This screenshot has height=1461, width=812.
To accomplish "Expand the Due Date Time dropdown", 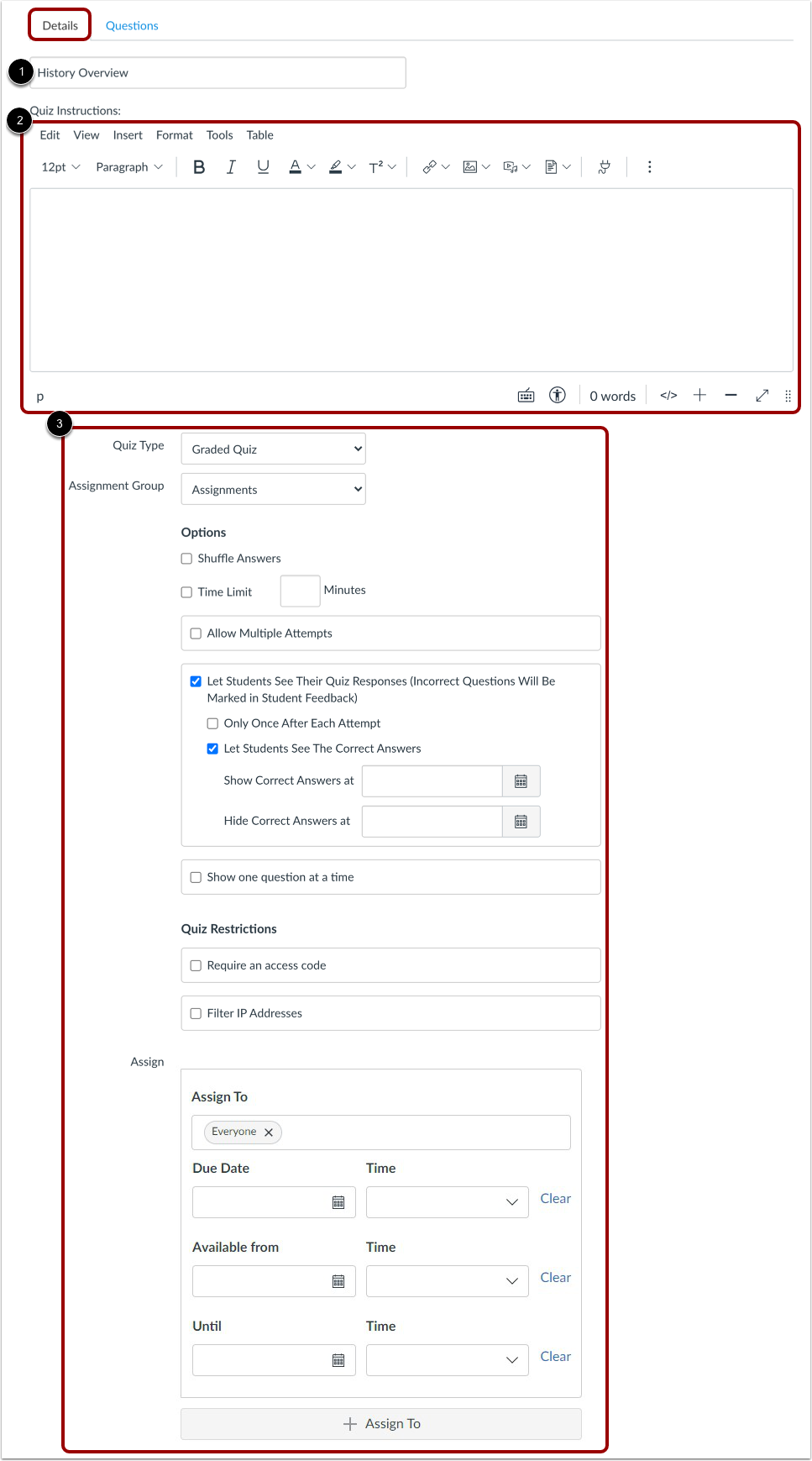I will [x=448, y=1202].
